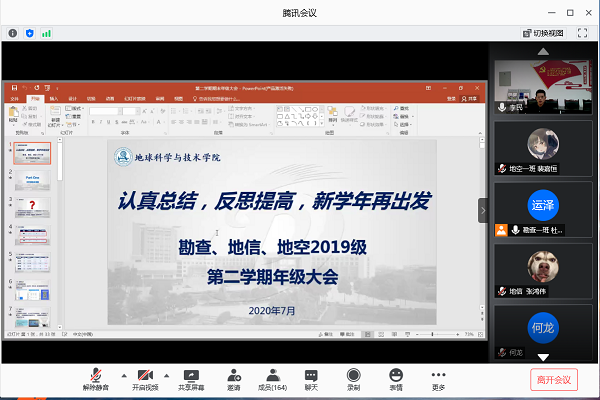The width and height of the screenshot is (600, 400).
Task: Click the blue security shield icon
Action: pyautogui.click(x=29, y=33)
